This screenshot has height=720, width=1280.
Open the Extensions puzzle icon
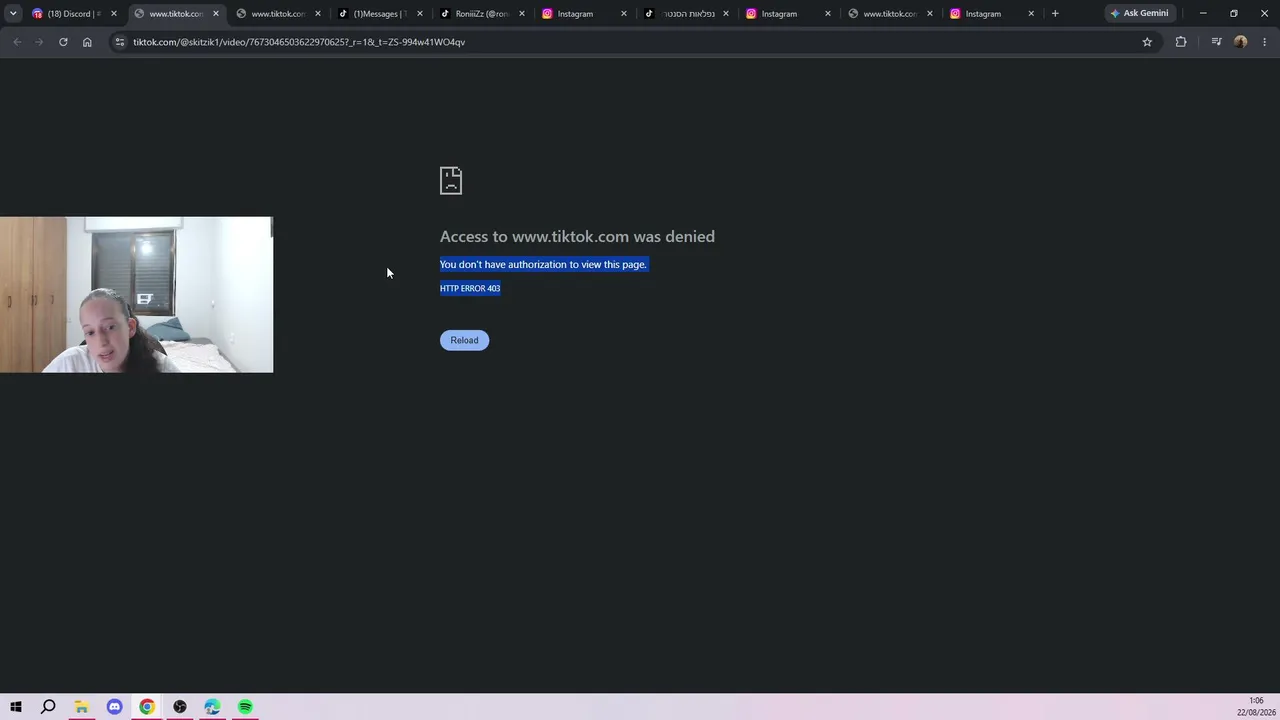point(1181,42)
